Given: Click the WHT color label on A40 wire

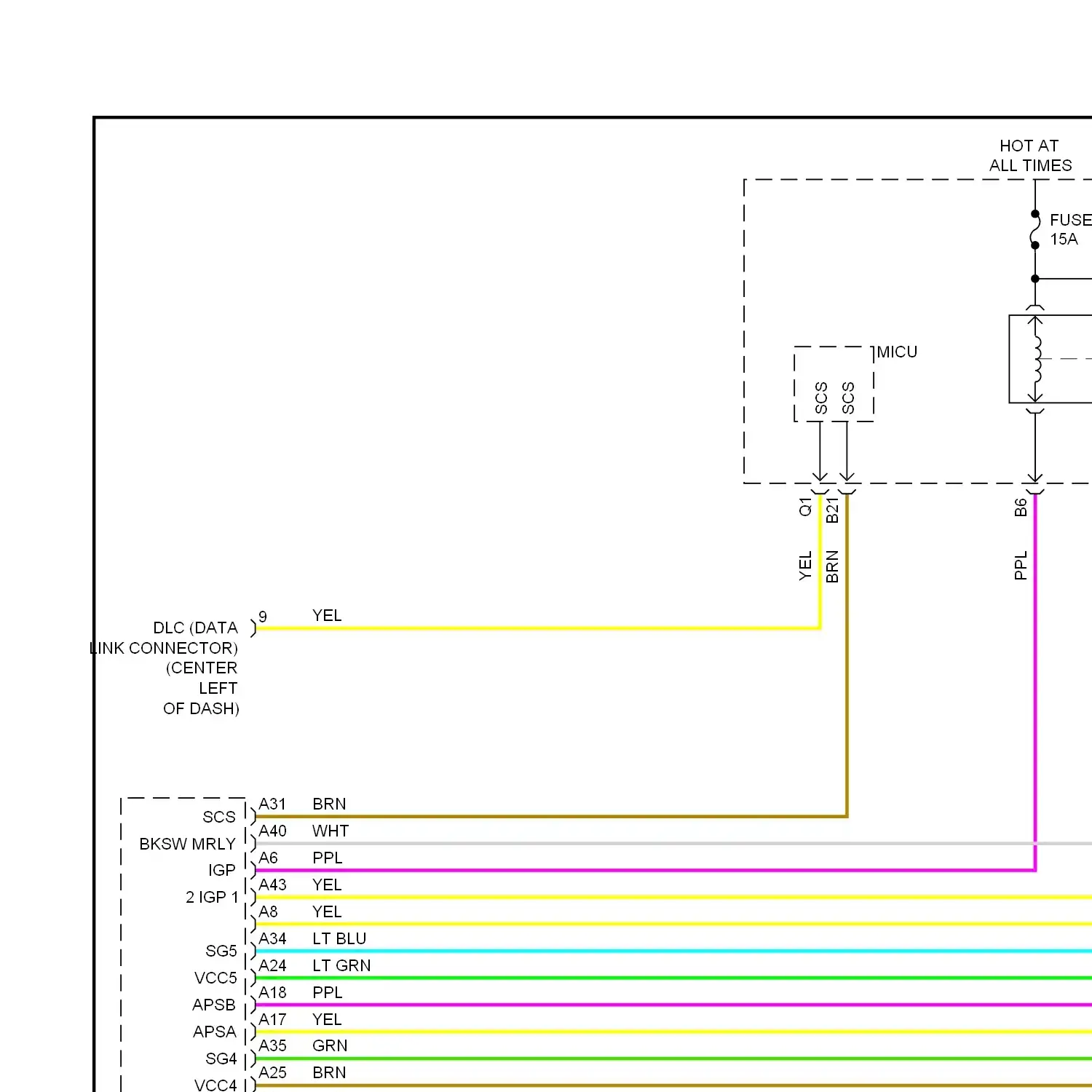Looking at the screenshot, I should 331,831.
